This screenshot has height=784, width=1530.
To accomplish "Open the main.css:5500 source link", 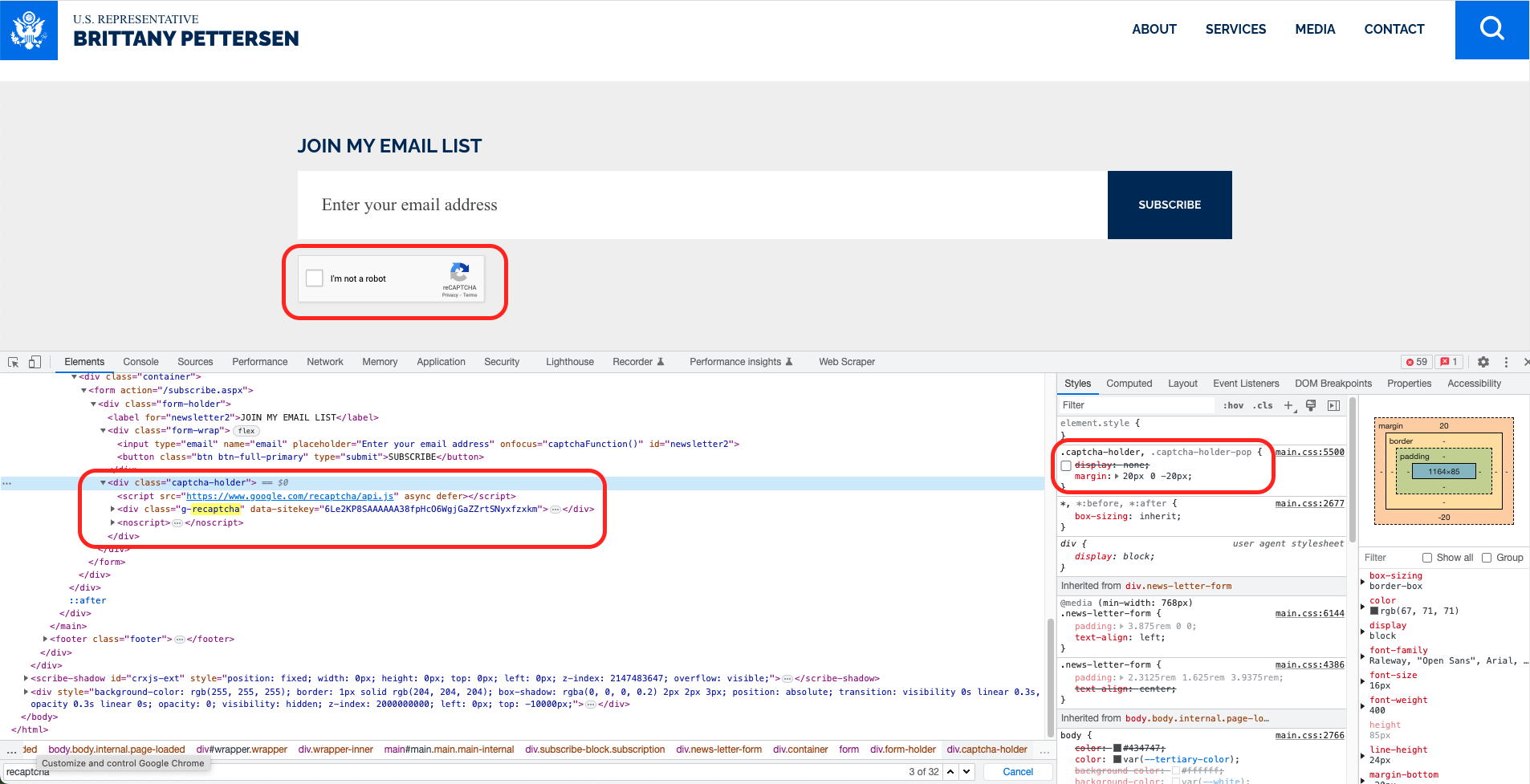I will click(1309, 452).
